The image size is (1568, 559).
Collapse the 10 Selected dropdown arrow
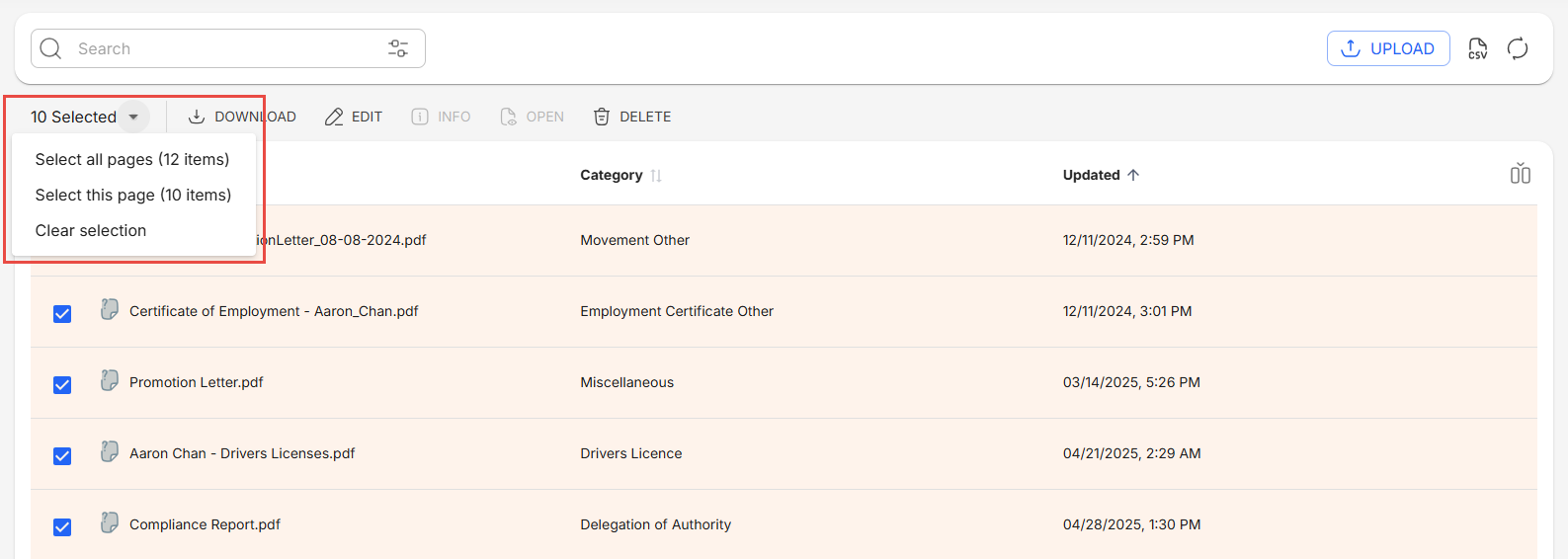[133, 117]
